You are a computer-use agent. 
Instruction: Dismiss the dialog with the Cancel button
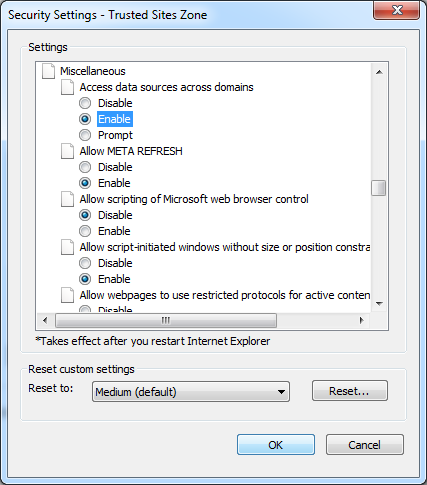pyautogui.click(x=365, y=445)
